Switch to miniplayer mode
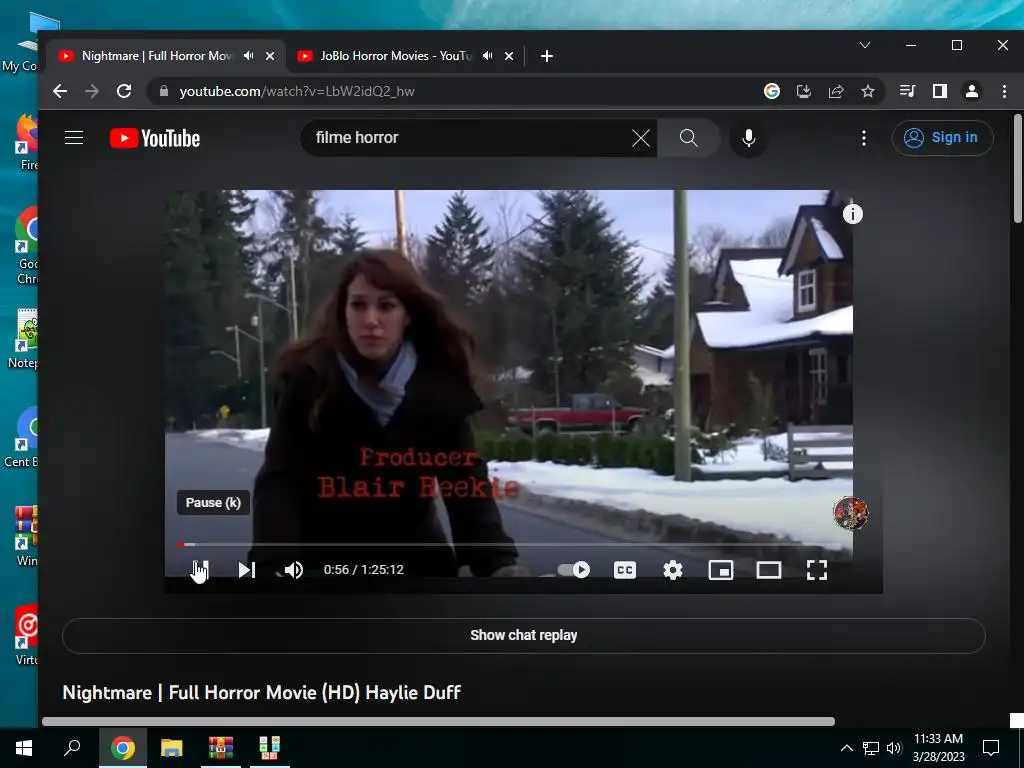The width and height of the screenshot is (1024, 768). 721,570
